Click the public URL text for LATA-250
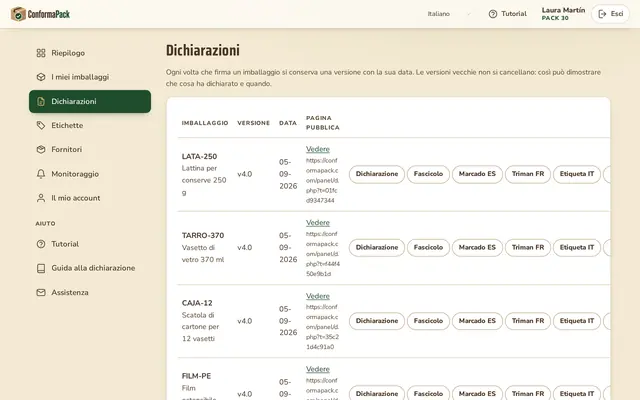The height and width of the screenshot is (400, 640). [322, 180]
